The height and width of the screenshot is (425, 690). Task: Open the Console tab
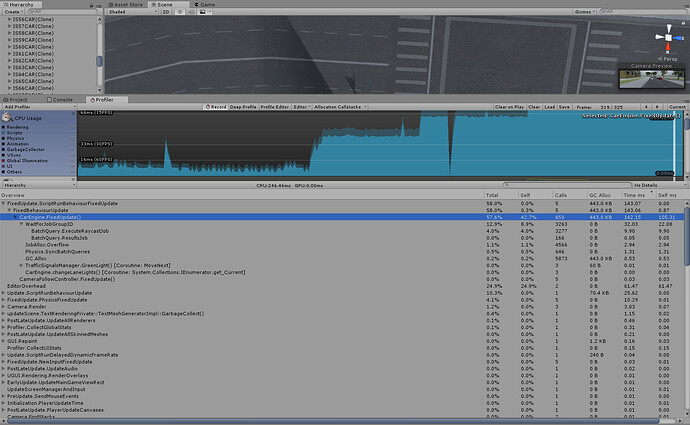click(60, 100)
